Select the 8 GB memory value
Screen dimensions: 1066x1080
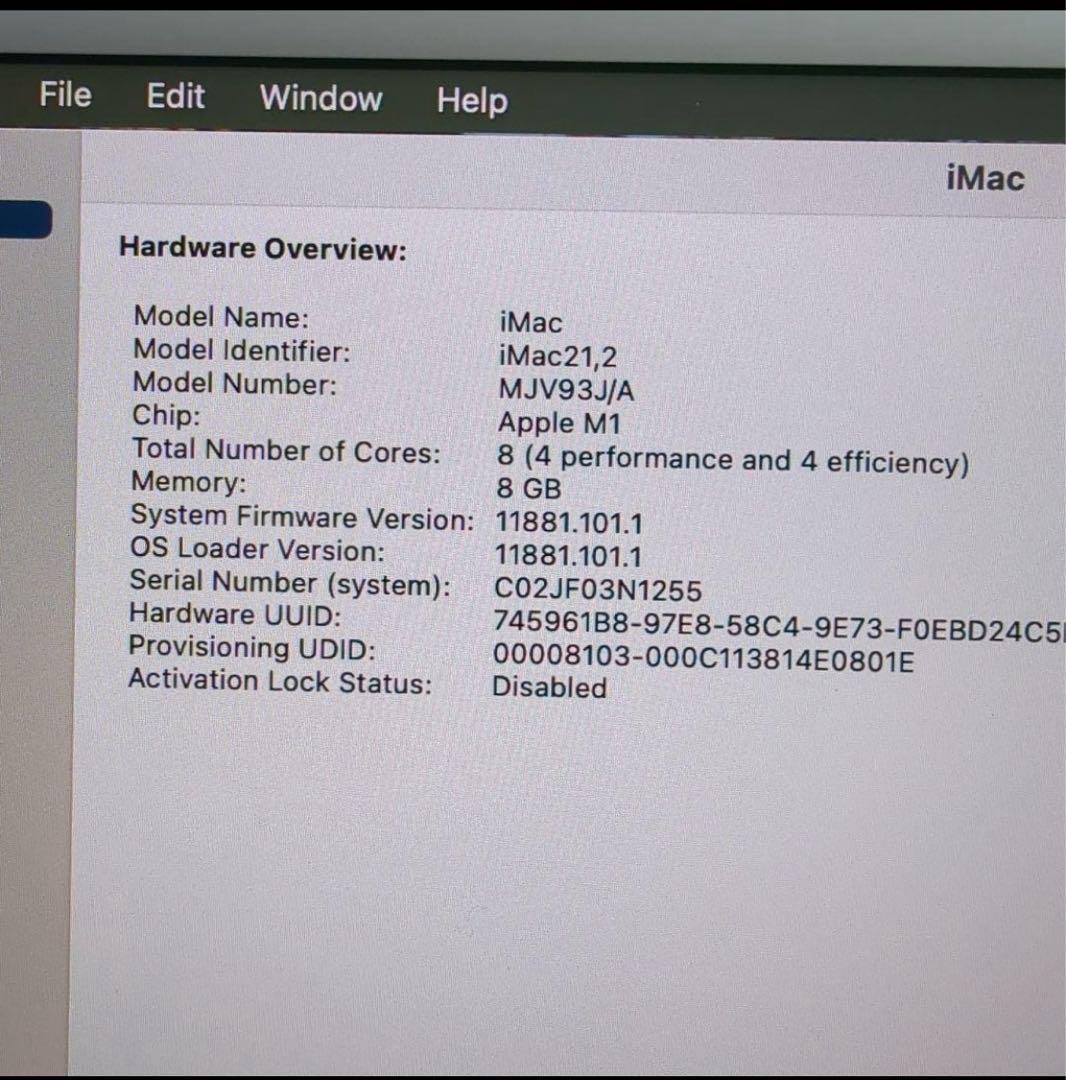(528, 489)
